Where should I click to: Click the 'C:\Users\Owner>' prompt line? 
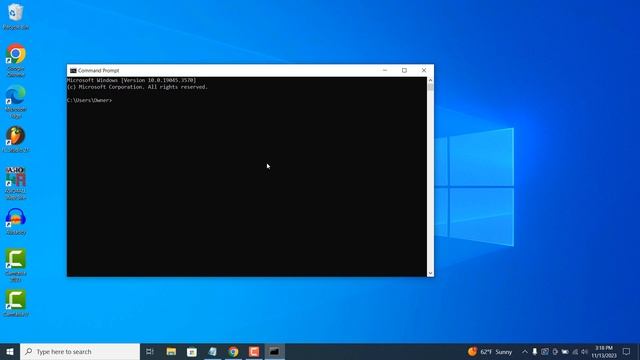pyautogui.click(x=89, y=100)
